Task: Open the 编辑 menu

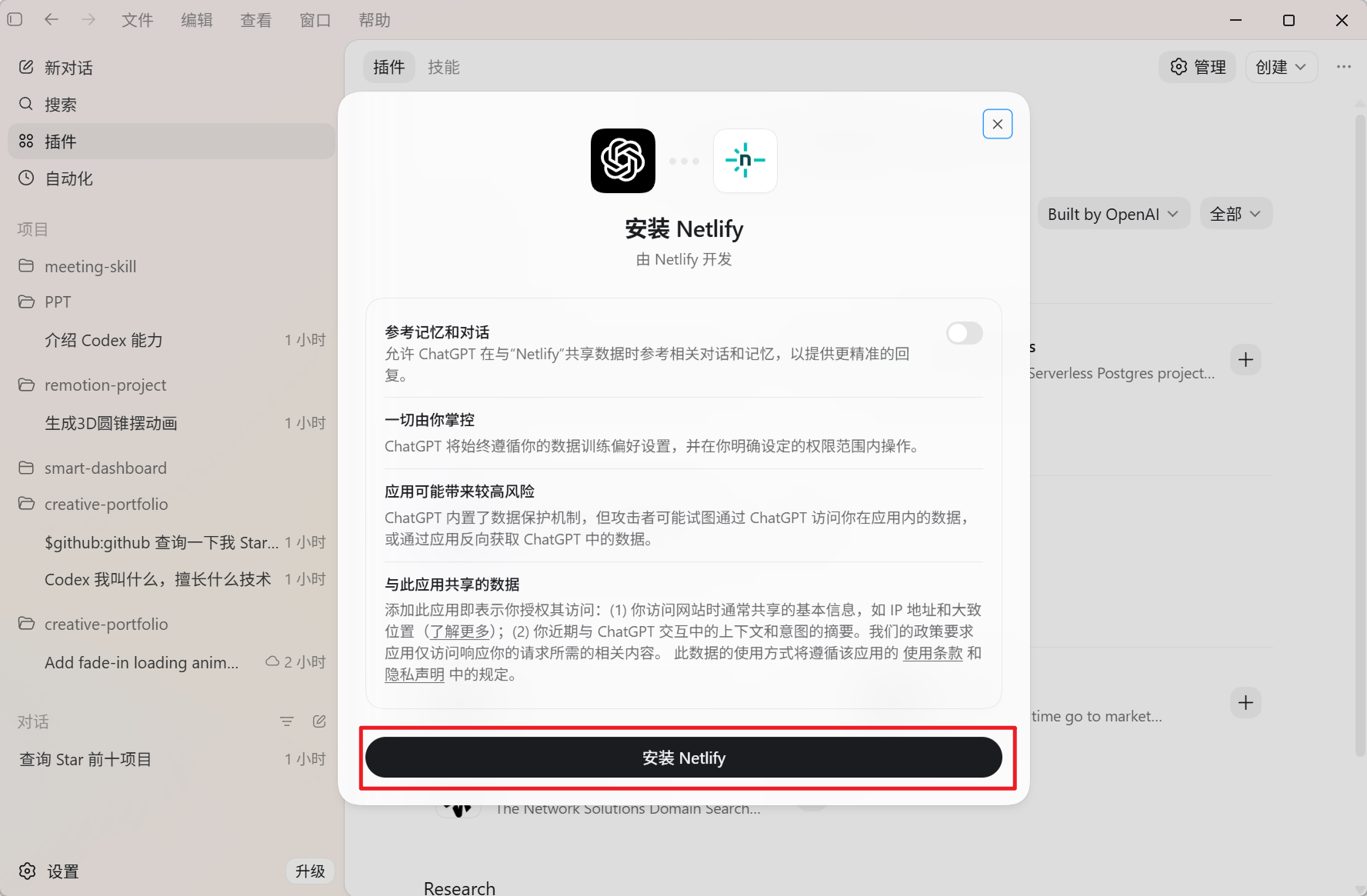Action: point(197,20)
